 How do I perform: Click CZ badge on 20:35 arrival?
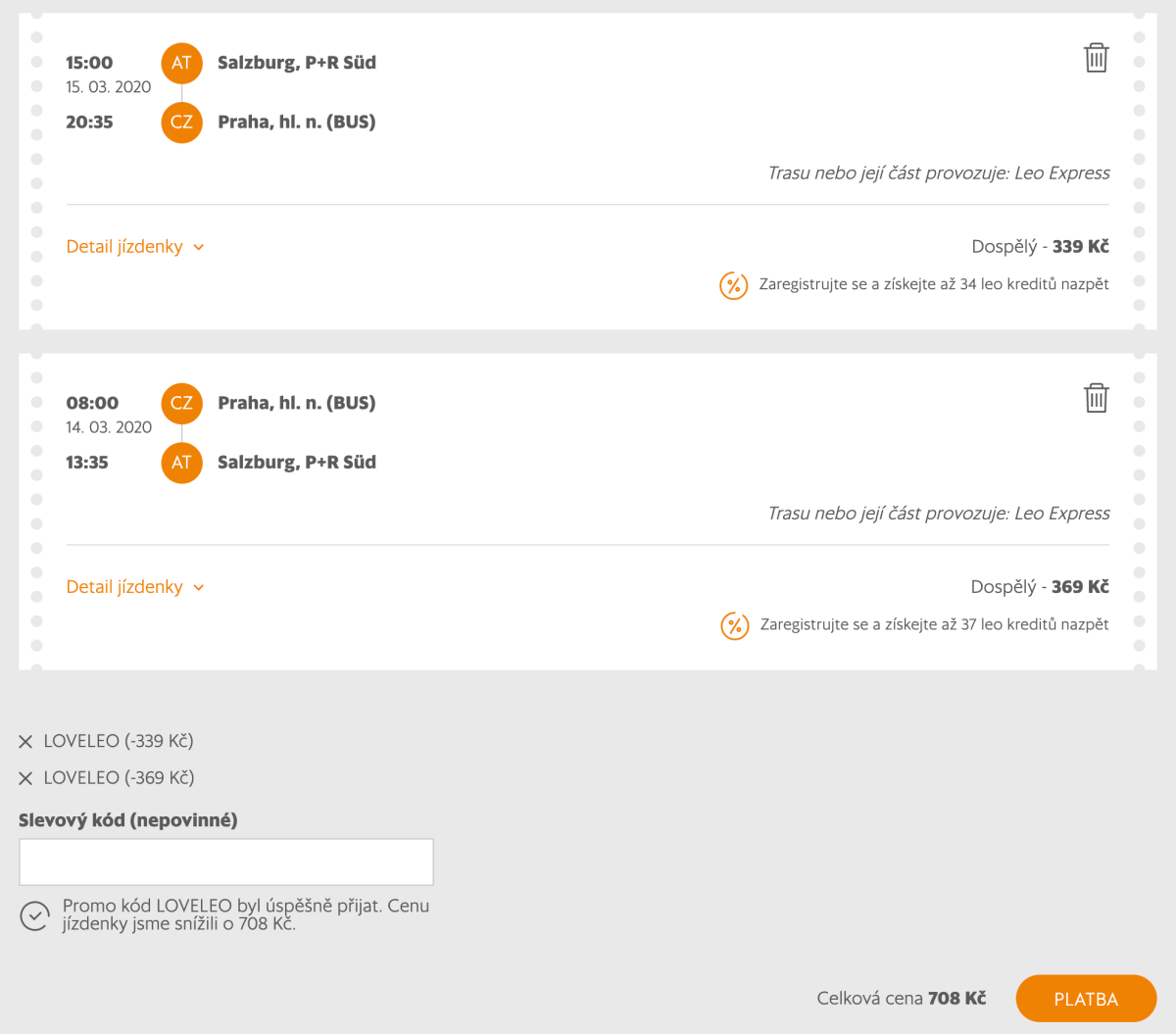point(181,123)
